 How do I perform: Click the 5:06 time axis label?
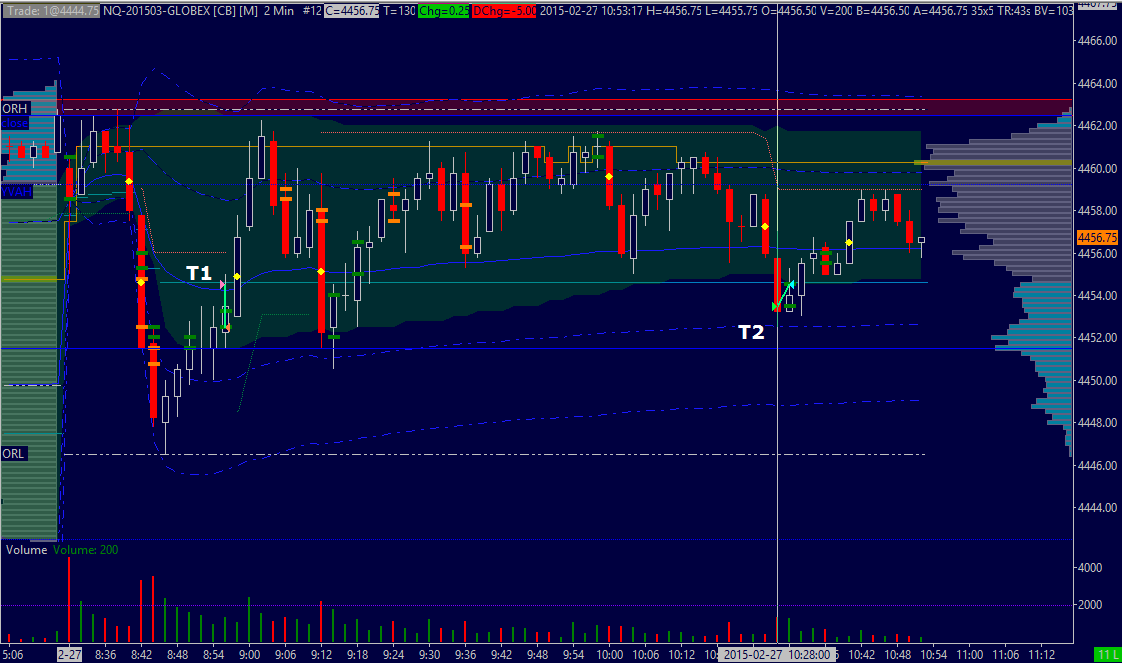(x=13, y=654)
